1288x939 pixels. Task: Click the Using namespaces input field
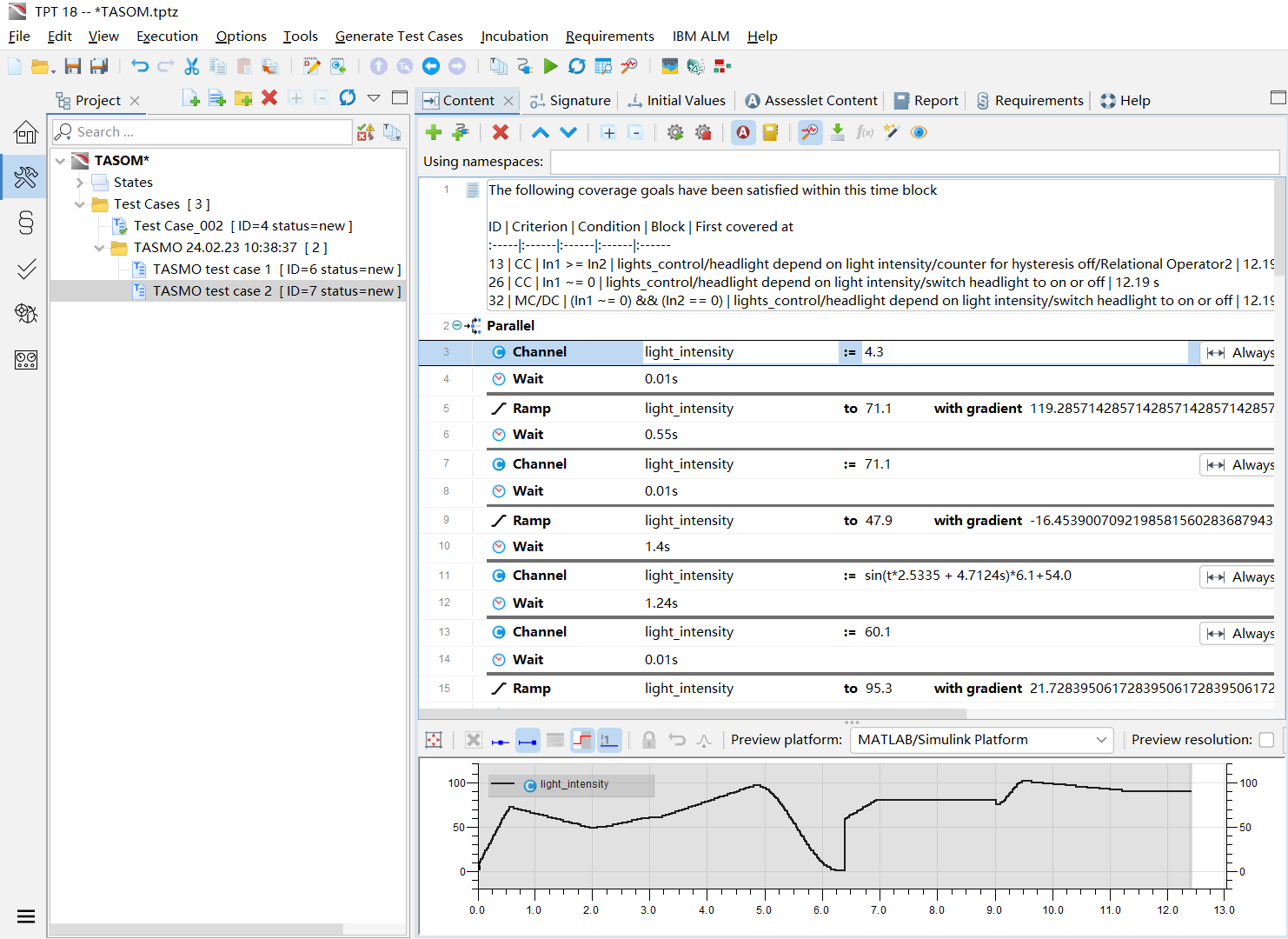[x=914, y=162]
